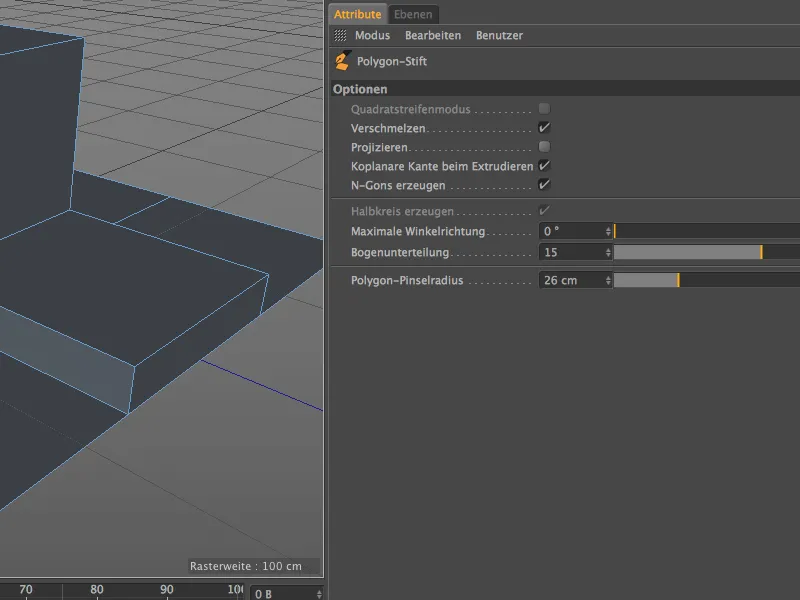
Task: Click the Bogenunterteilung stepper up arrow
Action: (x=606, y=249)
